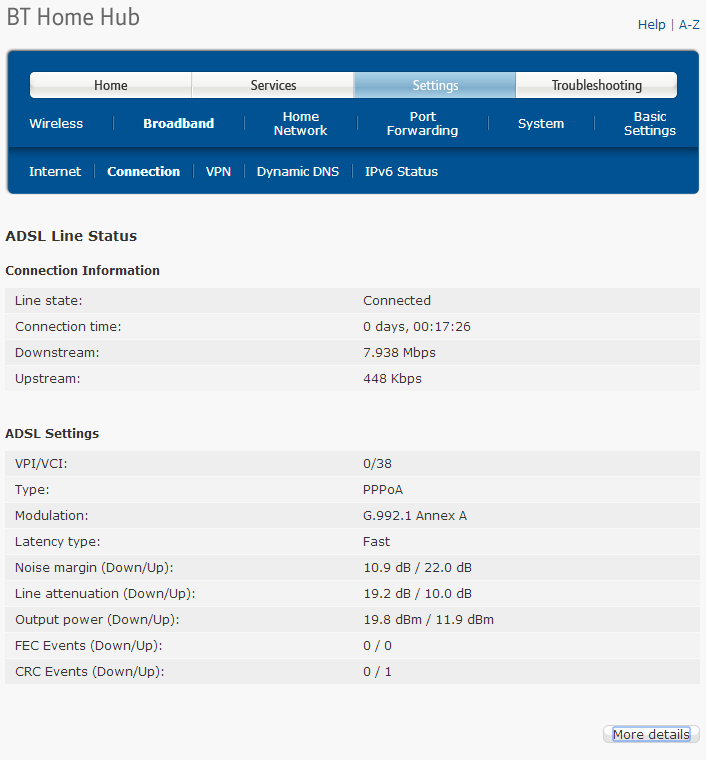This screenshot has height=760, width=706.
Task: Click the Output power (Down/Up) label
Action: tap(97, 620)
